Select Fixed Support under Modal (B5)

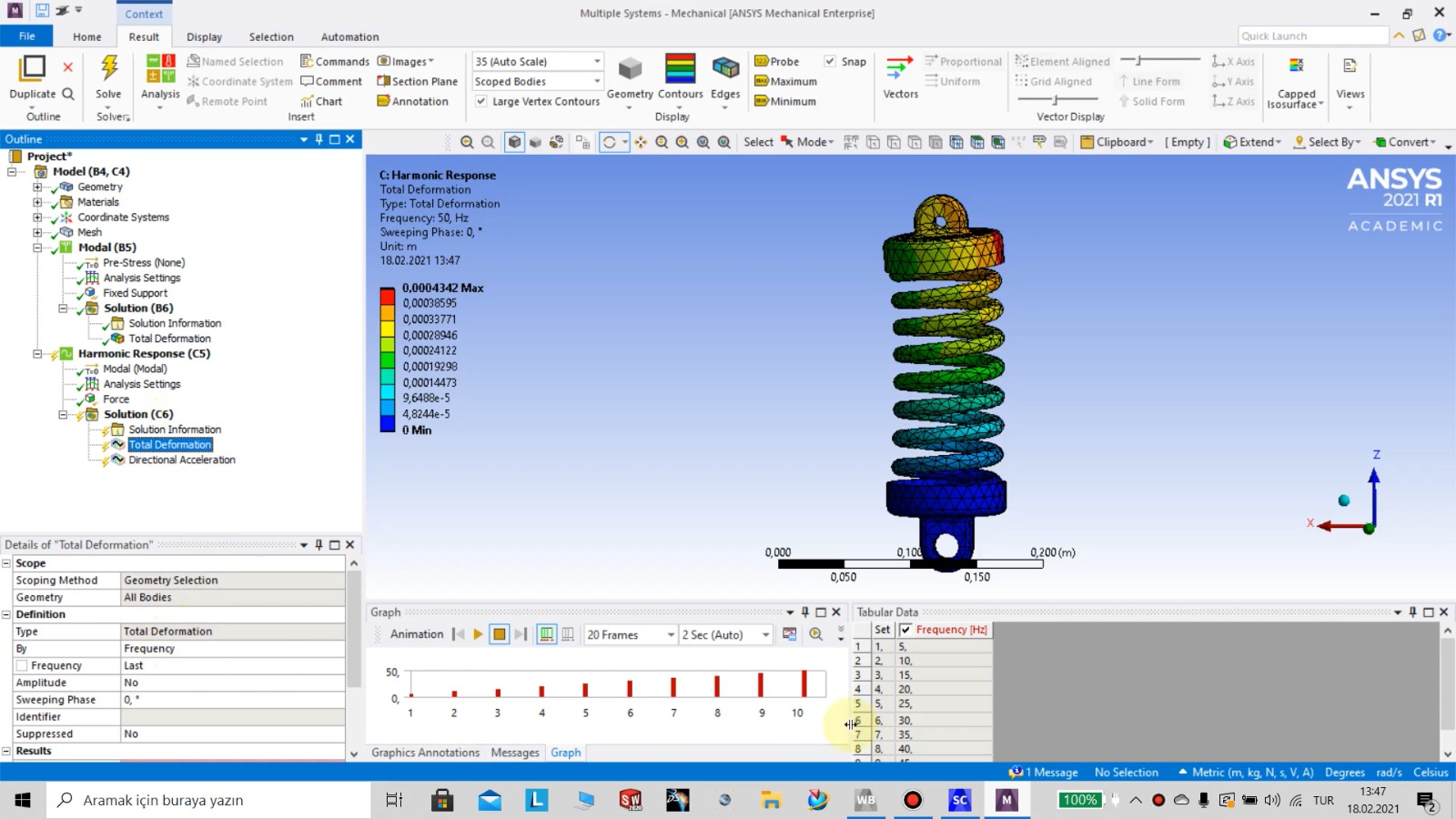coord(135,293)
